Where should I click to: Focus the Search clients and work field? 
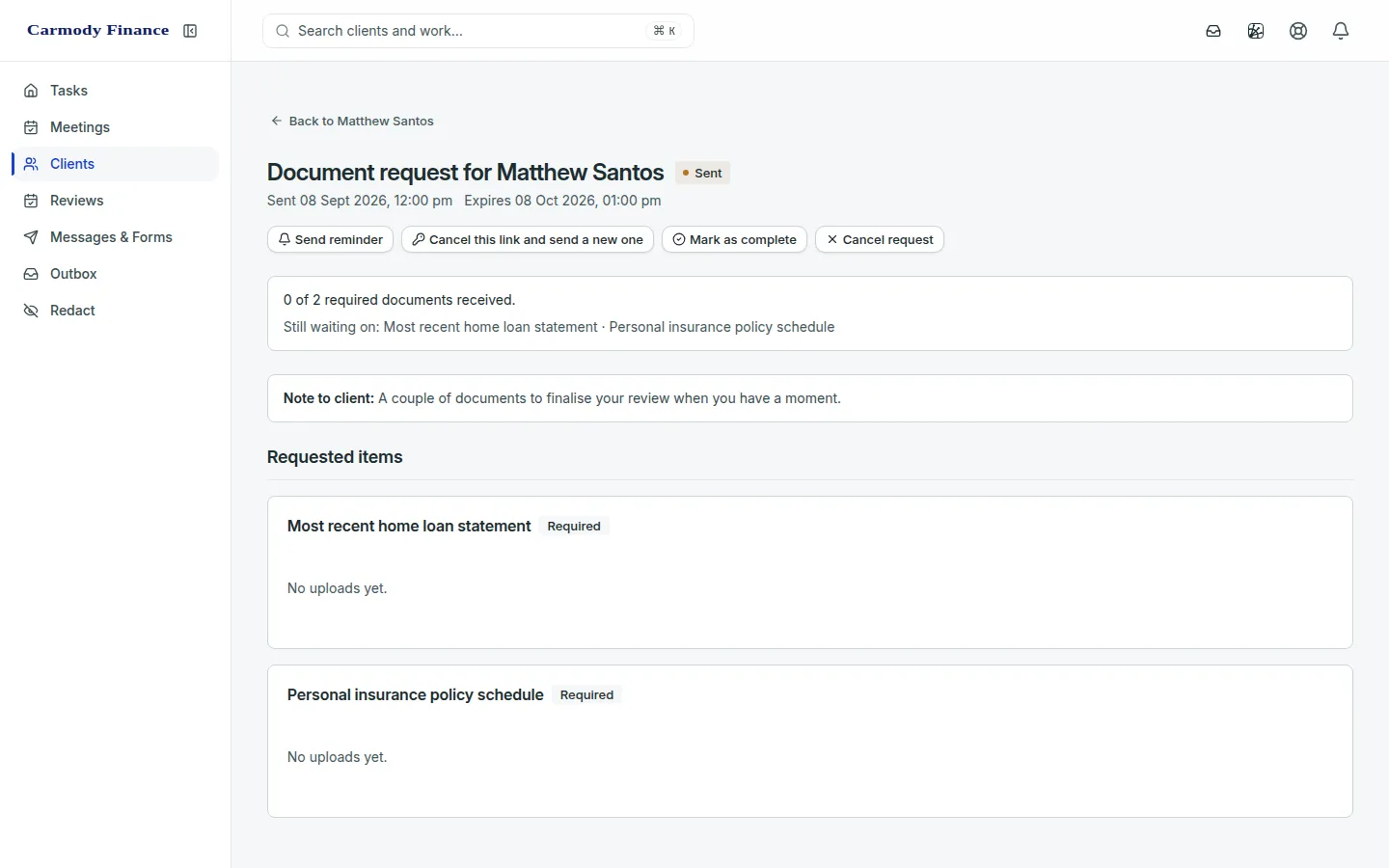[478, 31]
